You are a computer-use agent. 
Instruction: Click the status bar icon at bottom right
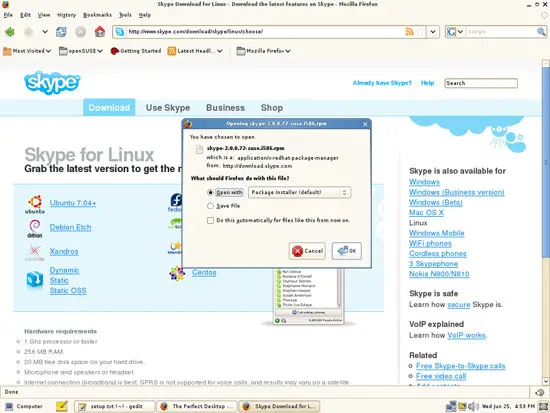pyautogui.click(x=539, y=392)
